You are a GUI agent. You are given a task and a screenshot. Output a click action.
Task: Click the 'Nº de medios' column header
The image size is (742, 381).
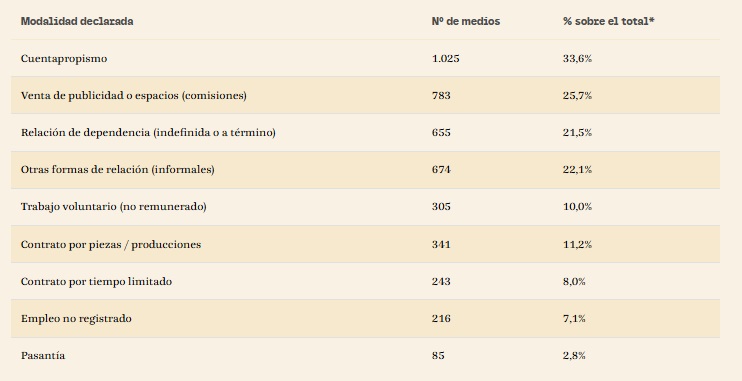pos(466,21)
